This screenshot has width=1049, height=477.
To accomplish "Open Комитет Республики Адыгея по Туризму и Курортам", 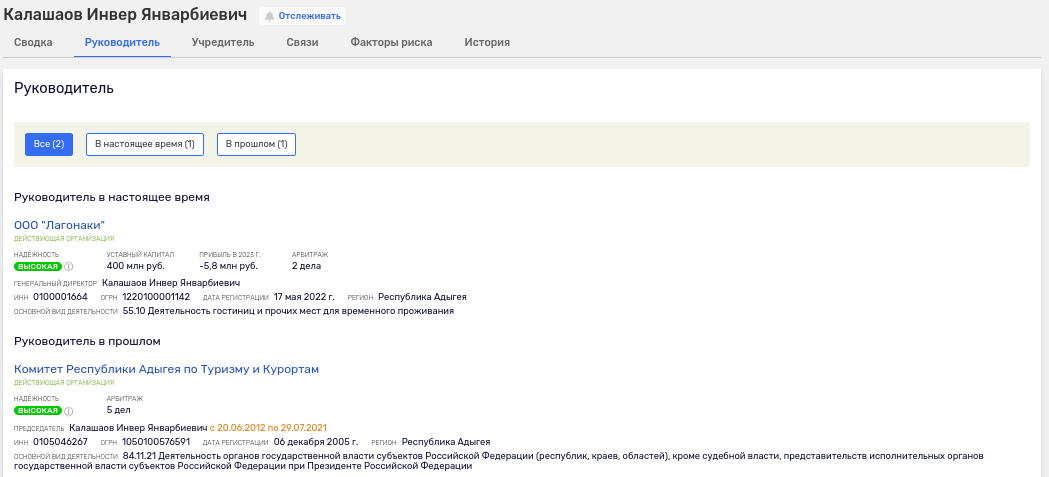I will [x=167, y=369].
